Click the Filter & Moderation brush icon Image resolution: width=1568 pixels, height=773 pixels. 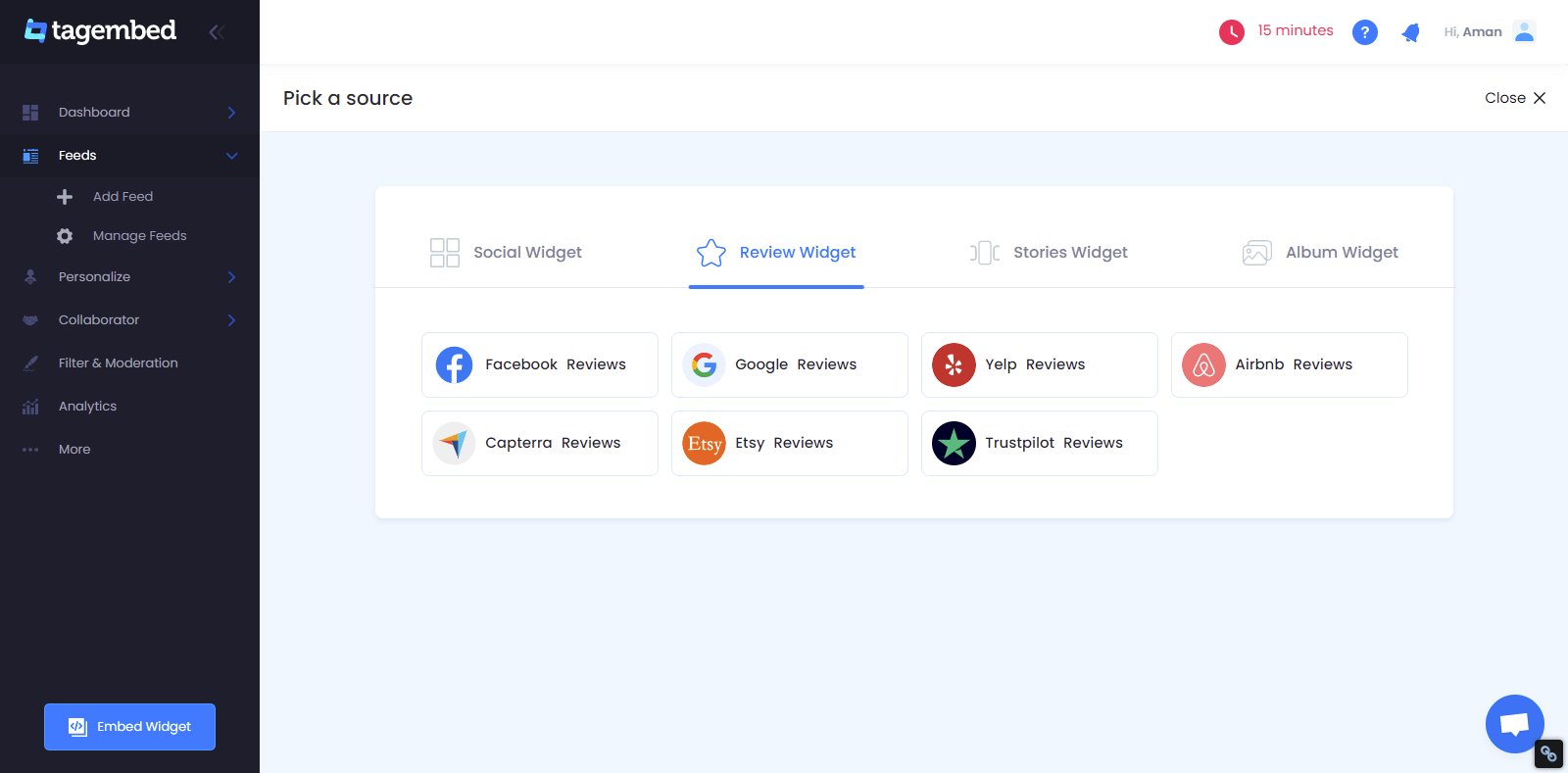tap(30, 363)
